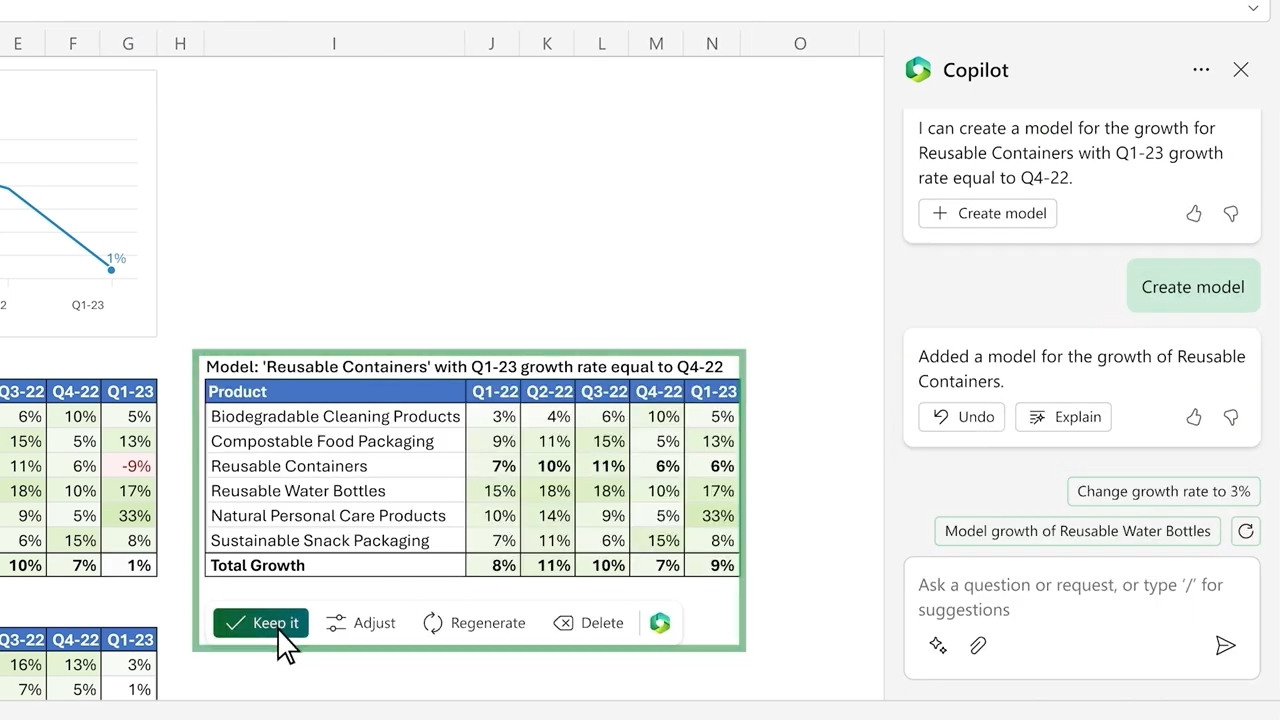Click the Copilot logo in panel header
Viewport: 1280px width, 720px height.
918,70
